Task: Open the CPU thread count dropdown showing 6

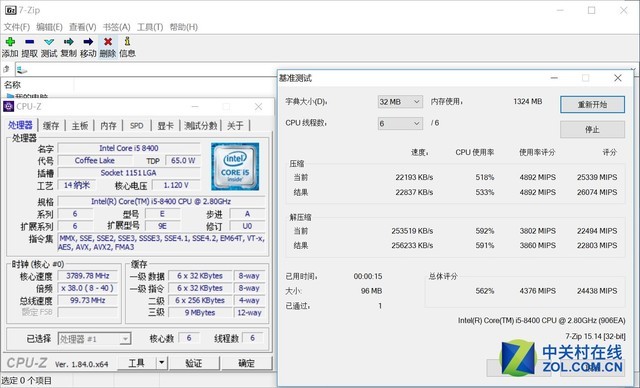Action: (400, 123)
